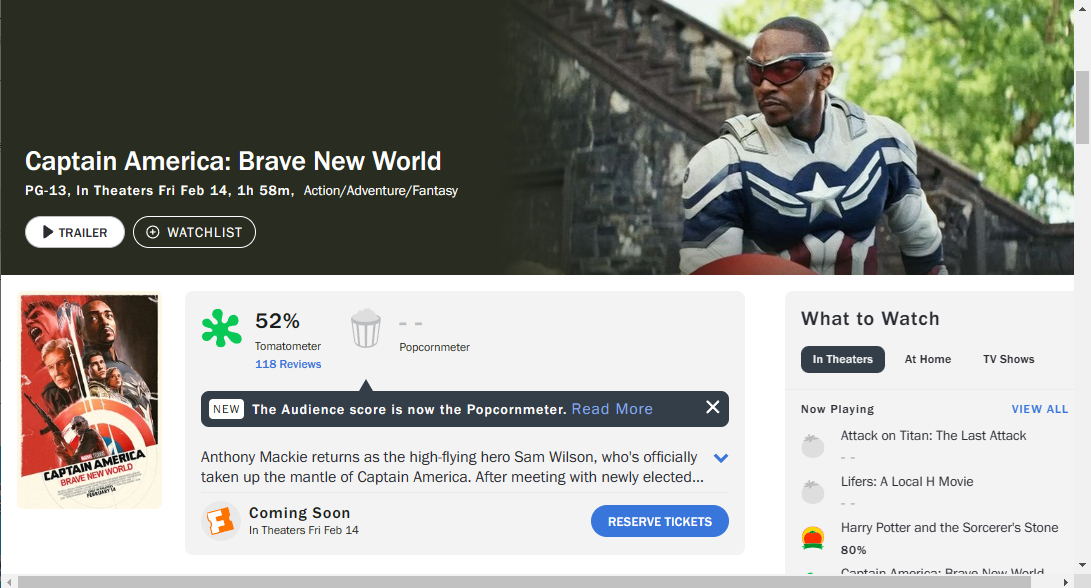
Task: Click the empty popcorn bucket icon
Action: click(x=365, y=328)
